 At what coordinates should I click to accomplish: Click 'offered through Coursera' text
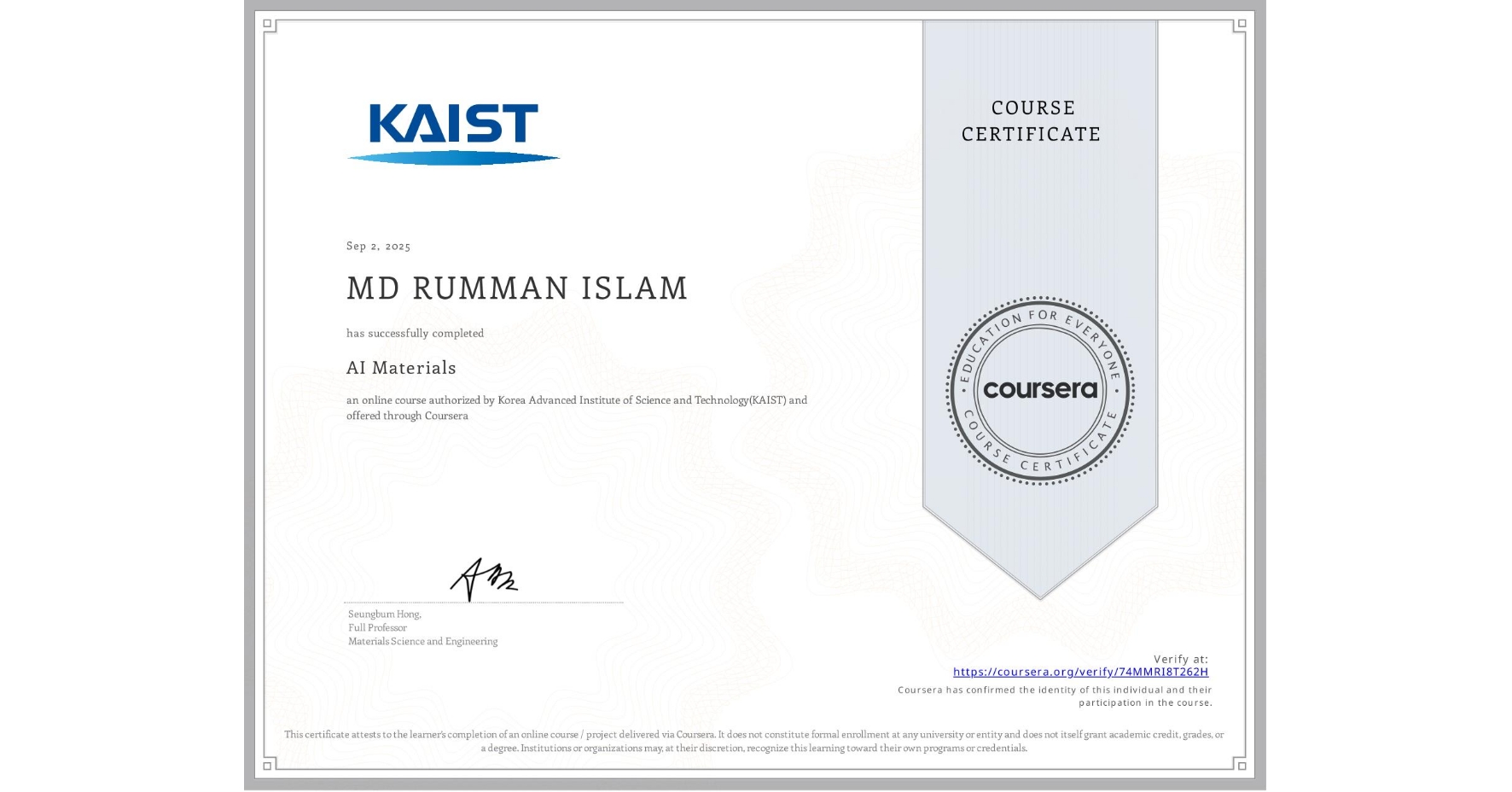pyautogui.click(x=407, y=416)
